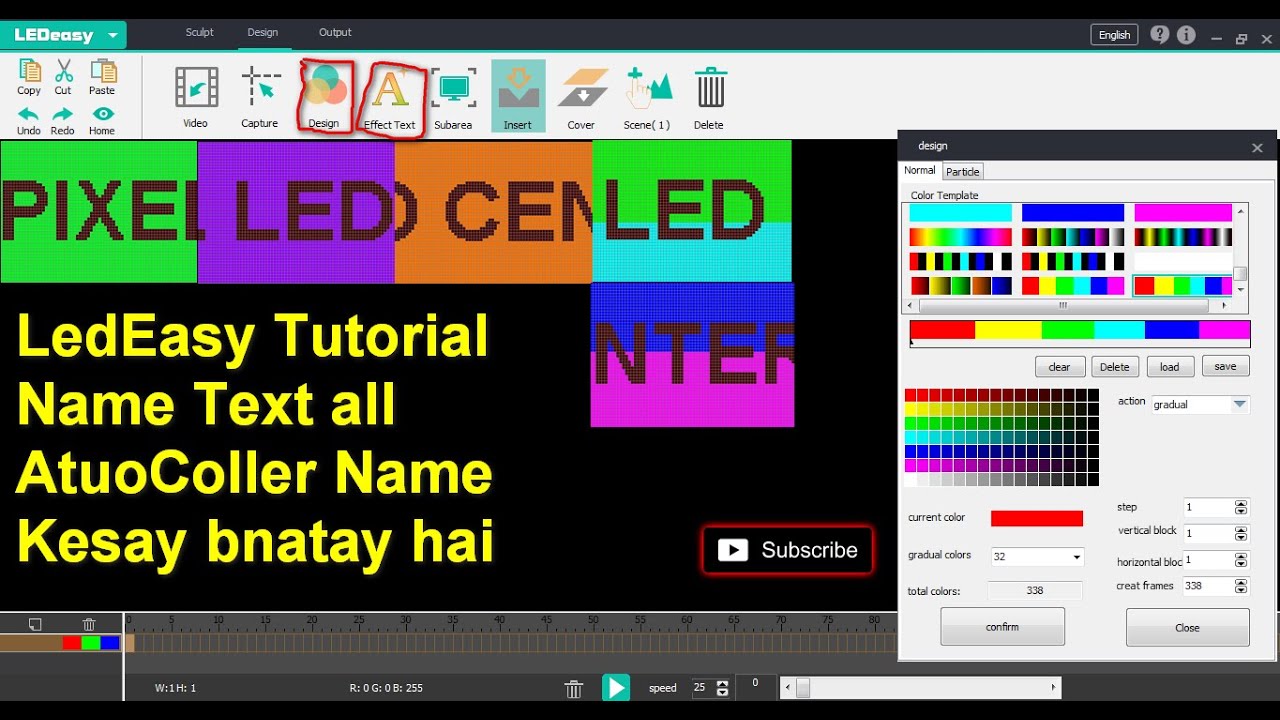
Task: Click the save button
Action: (x=1225, y=366)
